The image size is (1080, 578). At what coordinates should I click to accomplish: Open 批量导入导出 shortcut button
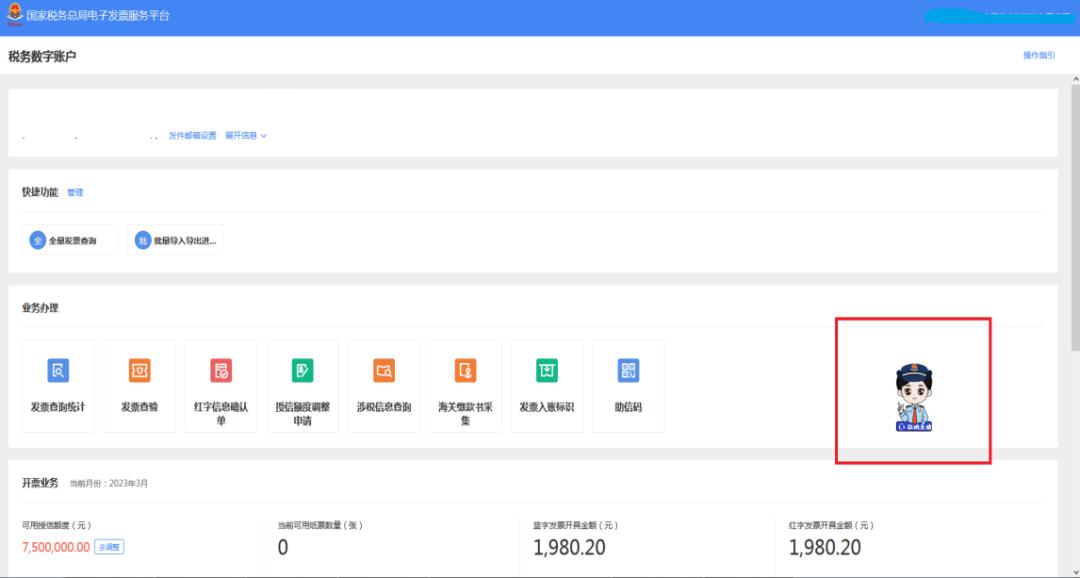pos(175,240)
